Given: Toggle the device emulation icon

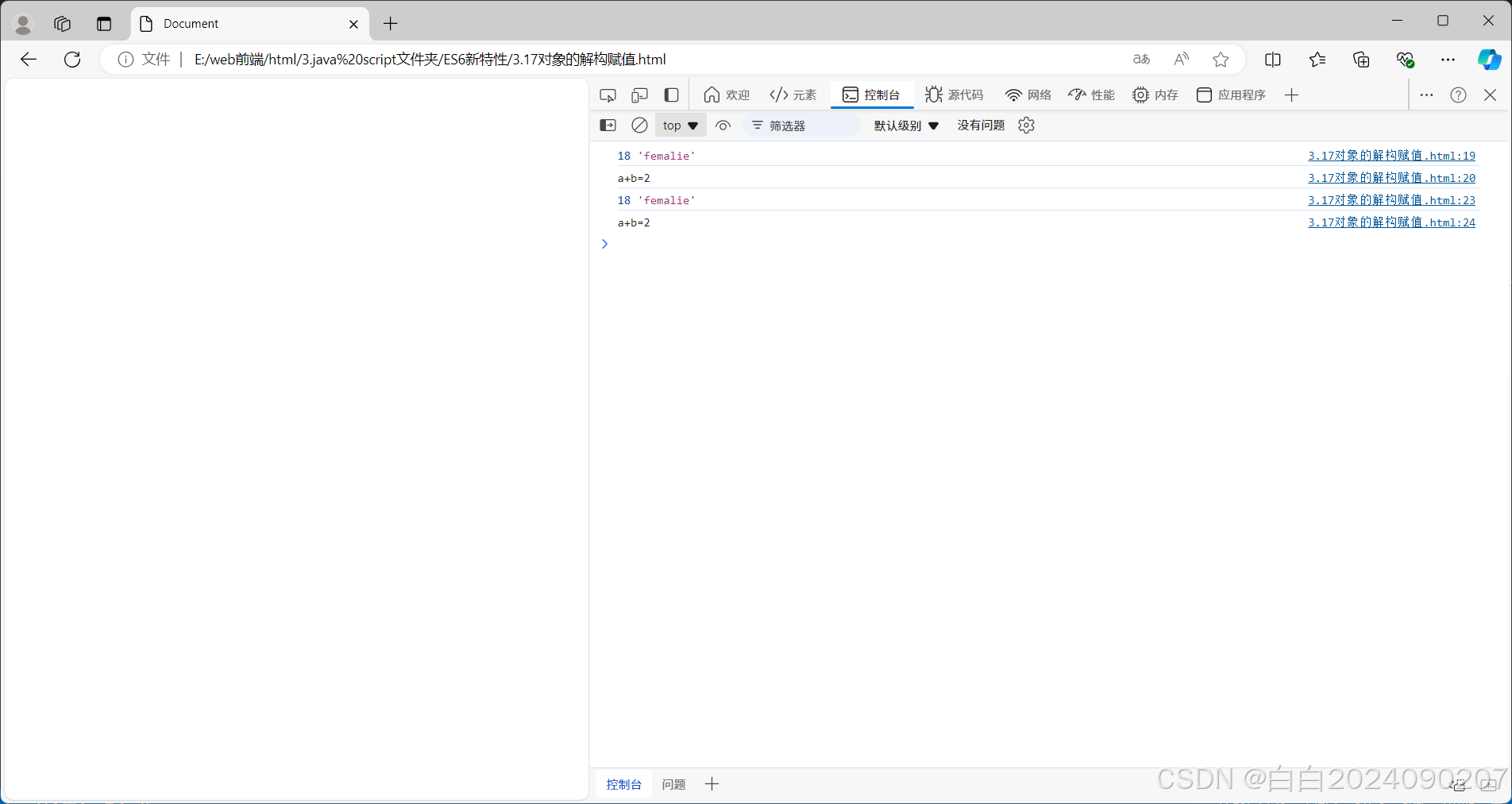Looking at the screenshot, I should [x=639, y=95].
